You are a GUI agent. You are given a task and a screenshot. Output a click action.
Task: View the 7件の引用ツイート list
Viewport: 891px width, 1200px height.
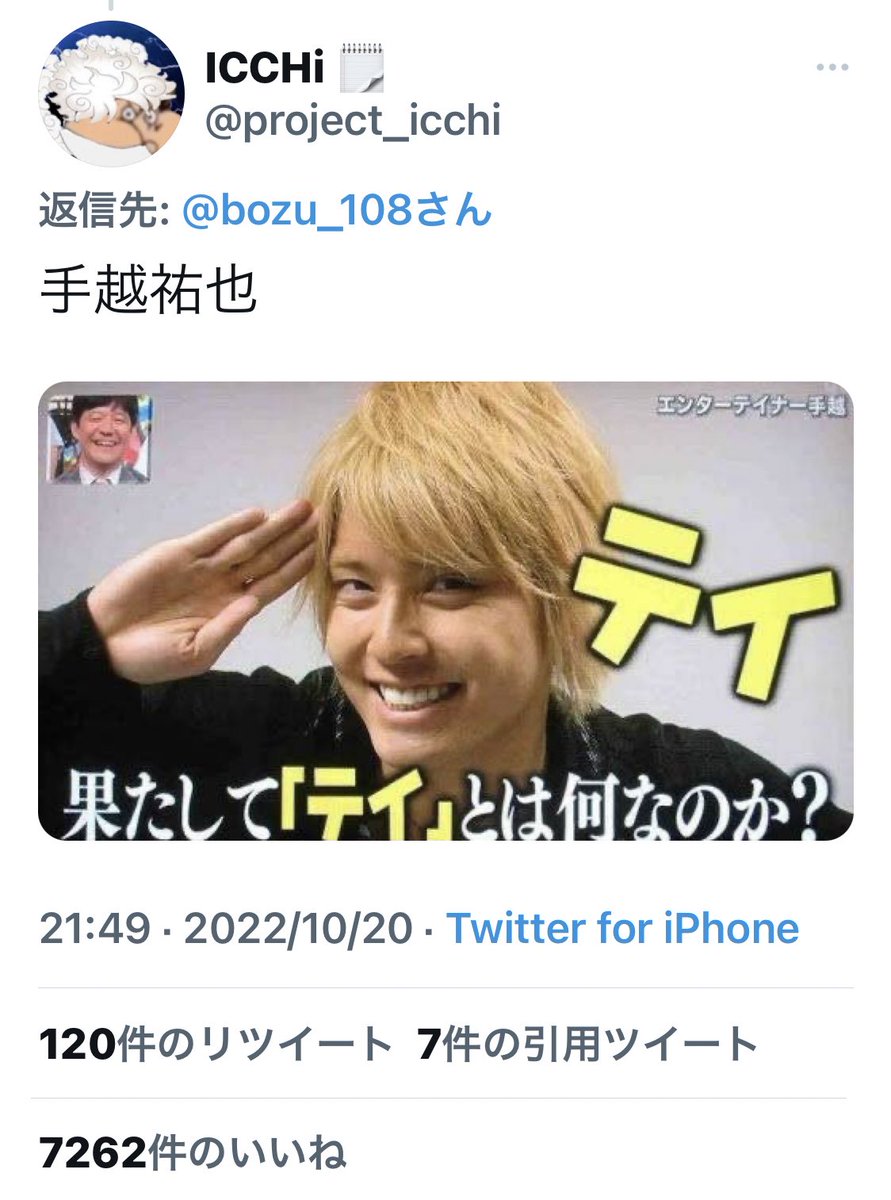(588, 1045)
